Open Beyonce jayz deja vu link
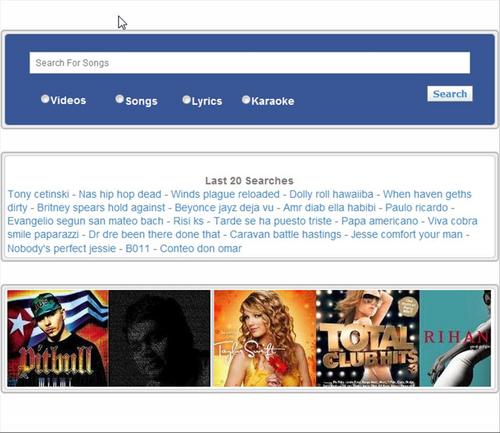The height and width of the screenshot is (433, 500). [x=224, y=208]
